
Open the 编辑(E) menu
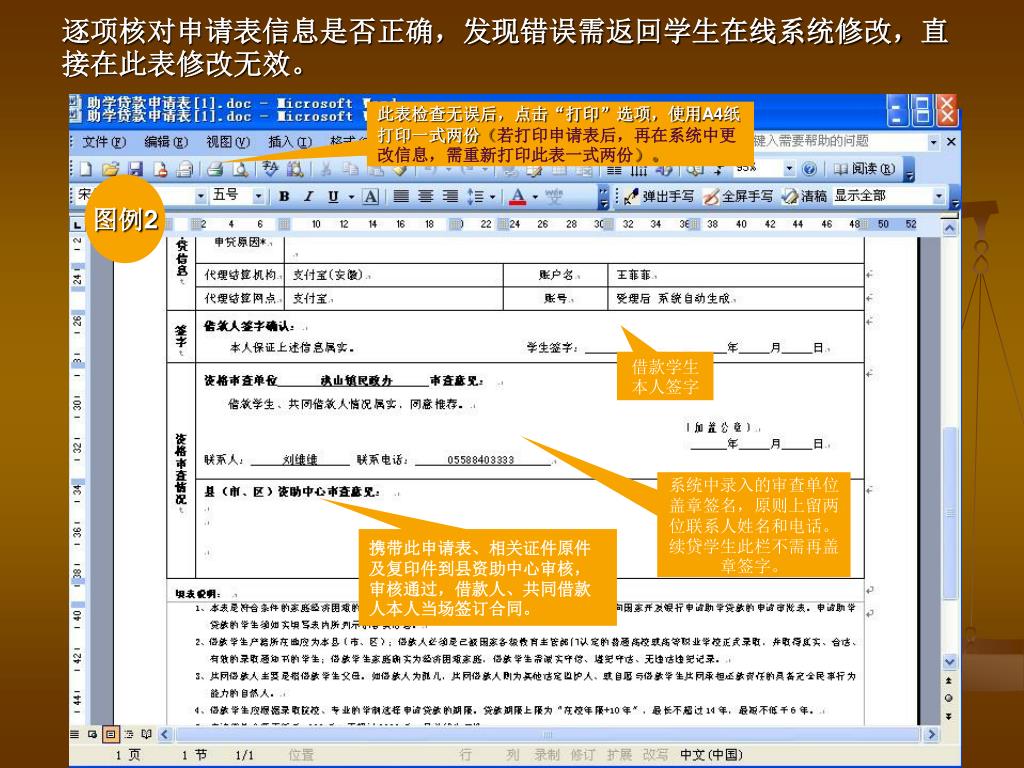[166, 142]
